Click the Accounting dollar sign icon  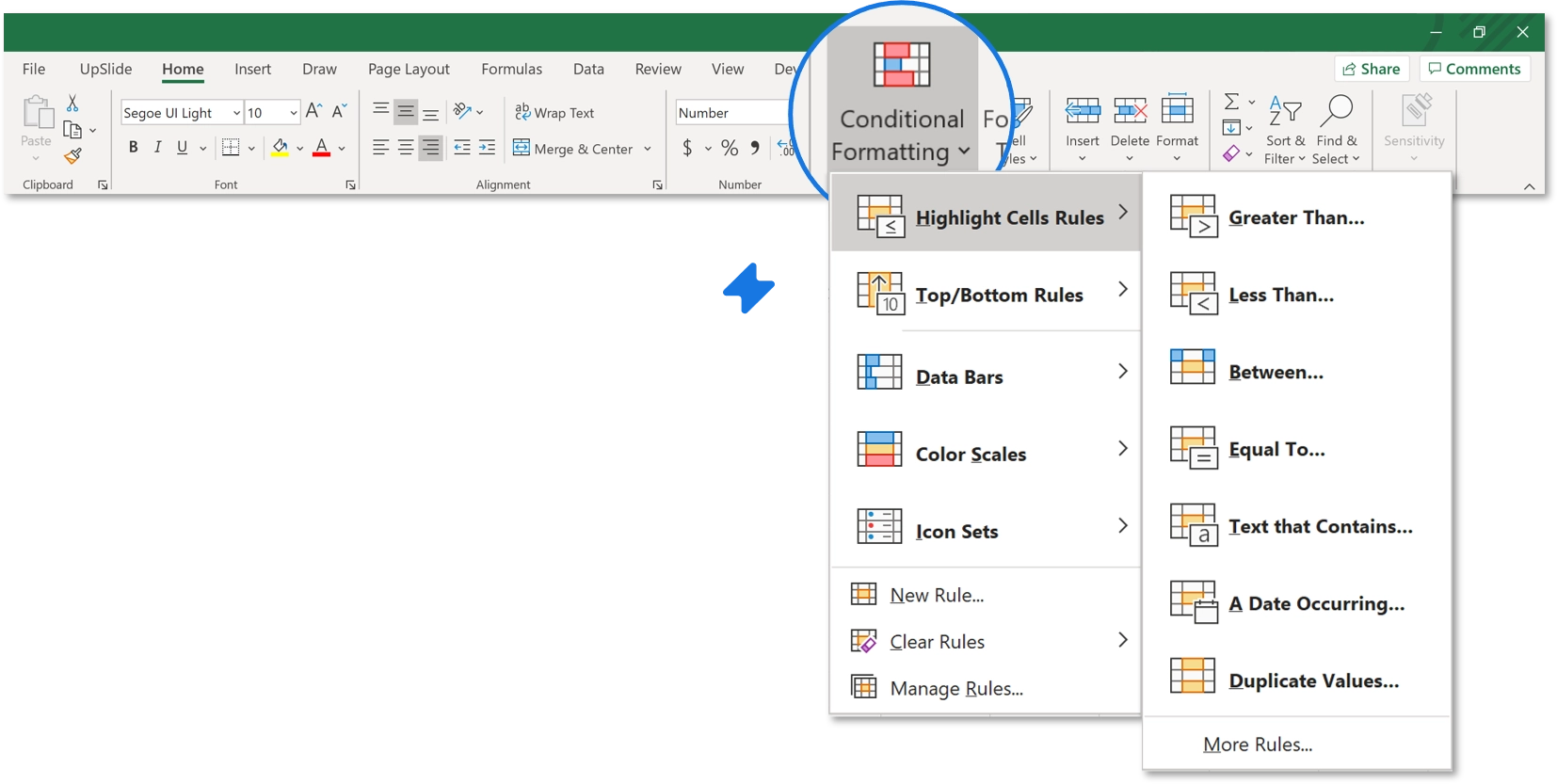pyautogui.click(x=687, y=148)
